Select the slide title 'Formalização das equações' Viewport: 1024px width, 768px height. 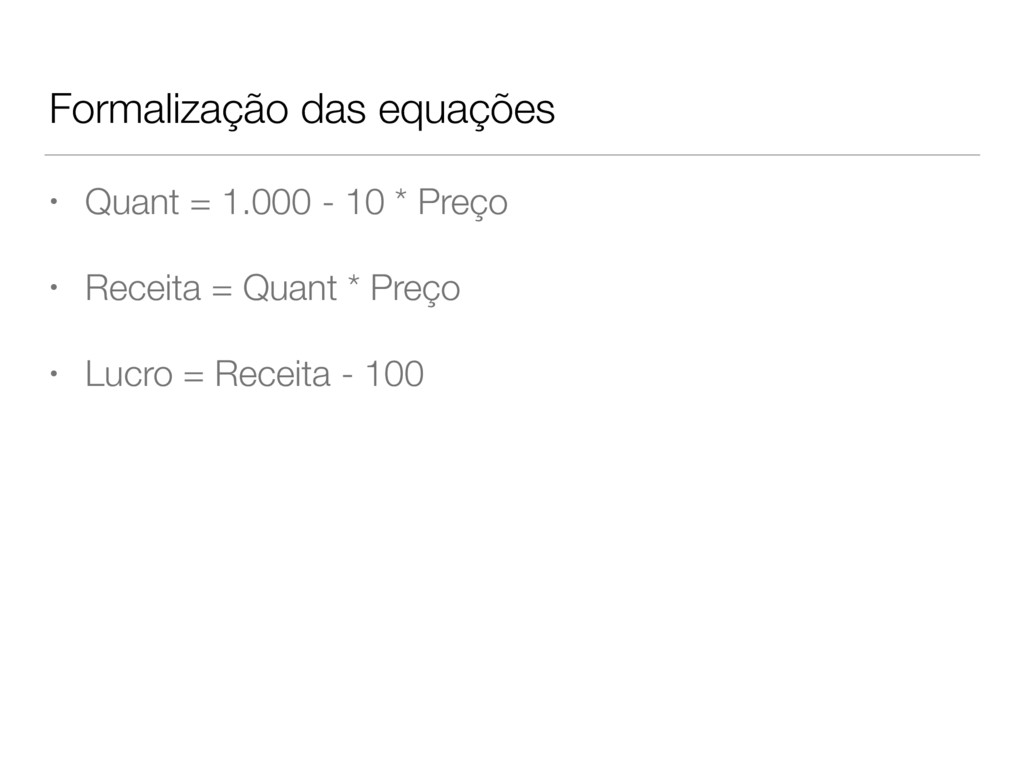coord(302,110)
